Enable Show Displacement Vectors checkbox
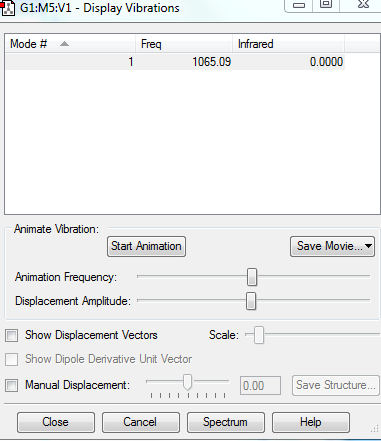The height and width of the screenshot is (441, 381). tap(11, 335)
